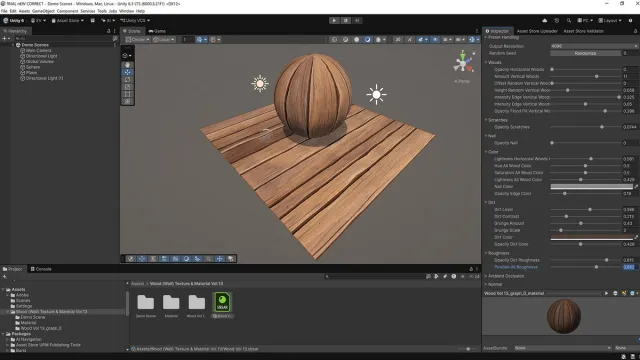Toggle Perspective/Iso label under gizmo
The width and height of the screenshot is (640, 360).
pos(462,81)
